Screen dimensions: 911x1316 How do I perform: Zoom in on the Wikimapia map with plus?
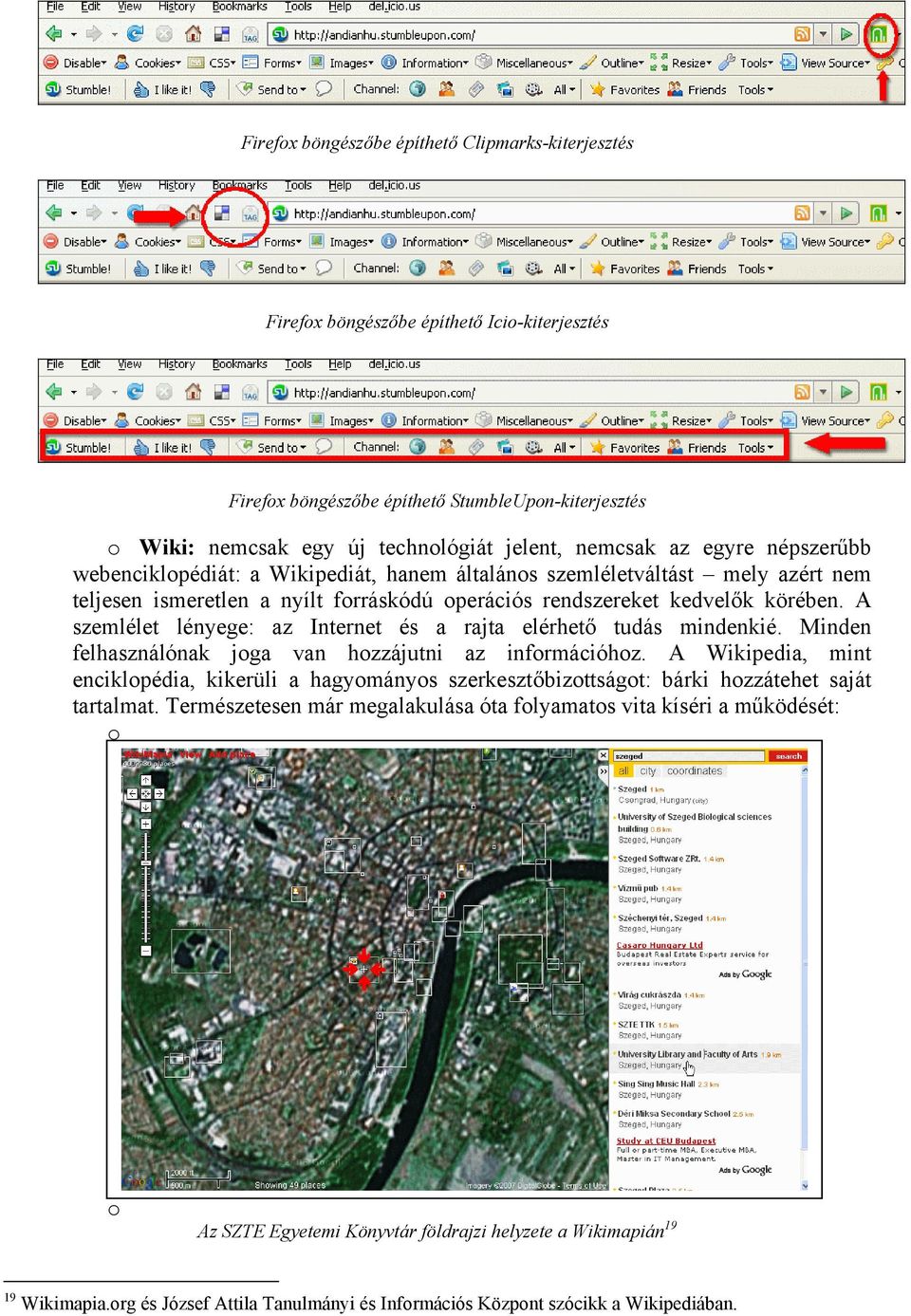(x=145, y=824)
